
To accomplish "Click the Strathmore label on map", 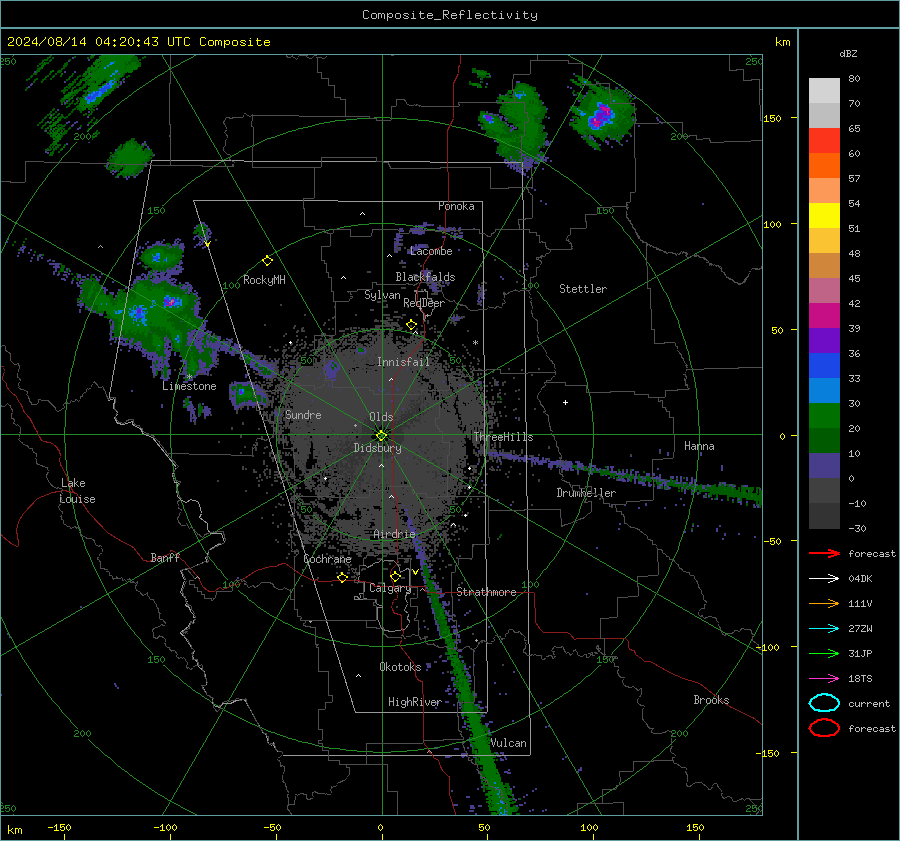I will pos(486,592).
